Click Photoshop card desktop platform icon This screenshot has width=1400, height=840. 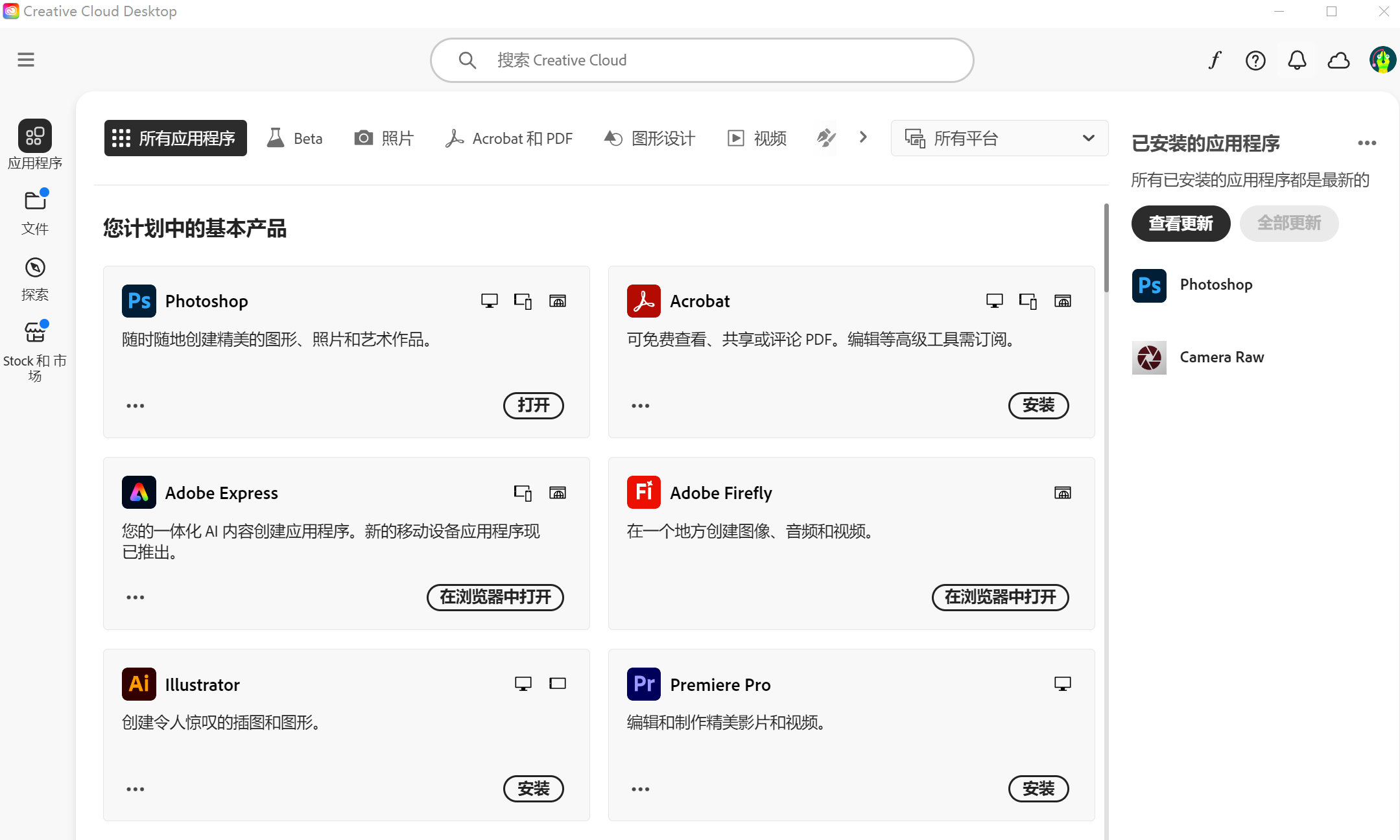point(490,301)
